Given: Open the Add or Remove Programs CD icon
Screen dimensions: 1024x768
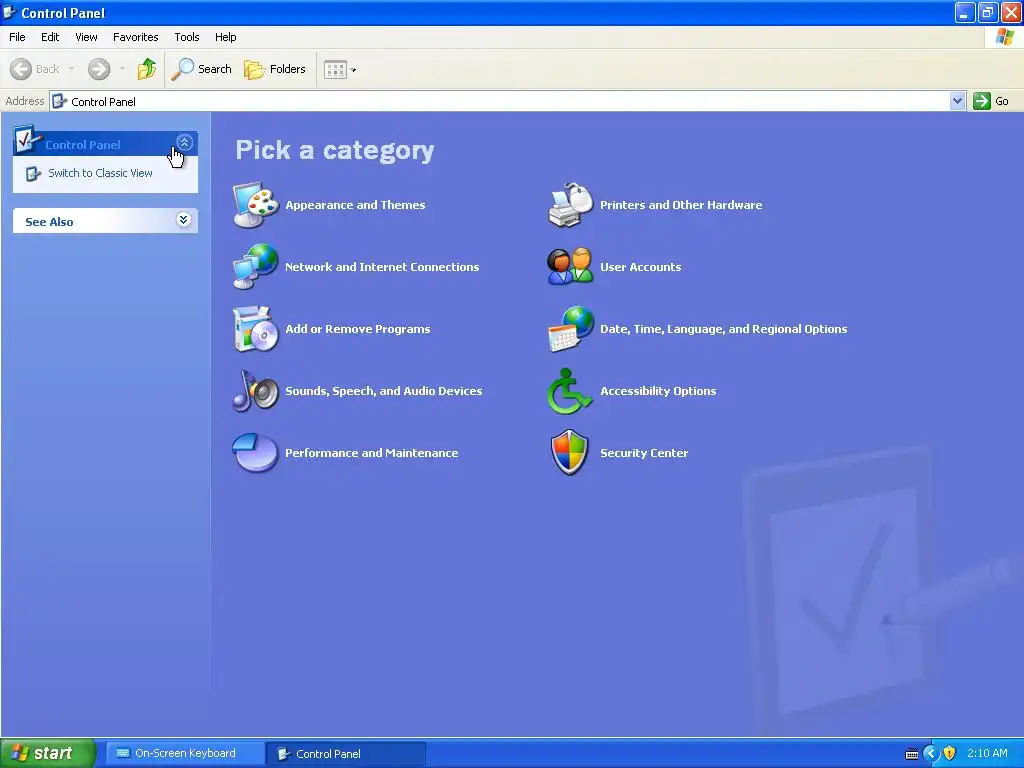Looking at the screenshot, I should 255,328.
